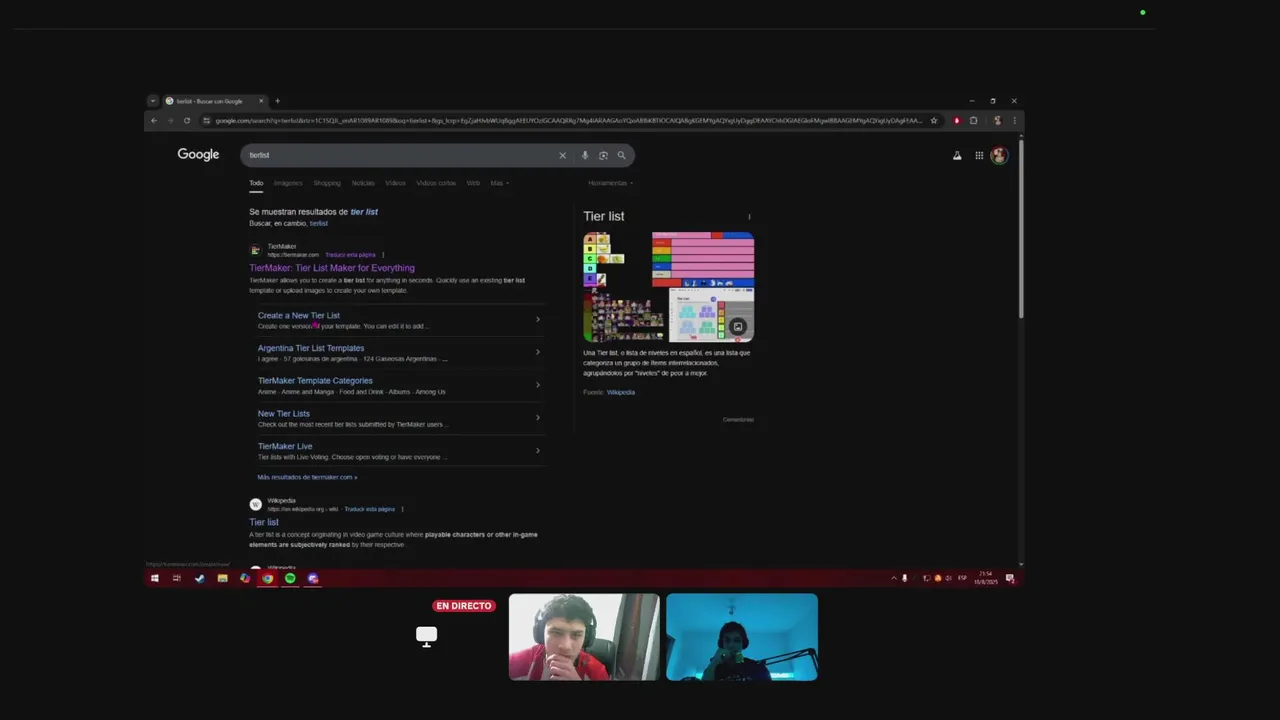Search instead for tierlist link
Screen dimensions: 1280x720
pyautogui.click(x=318, y=223)
